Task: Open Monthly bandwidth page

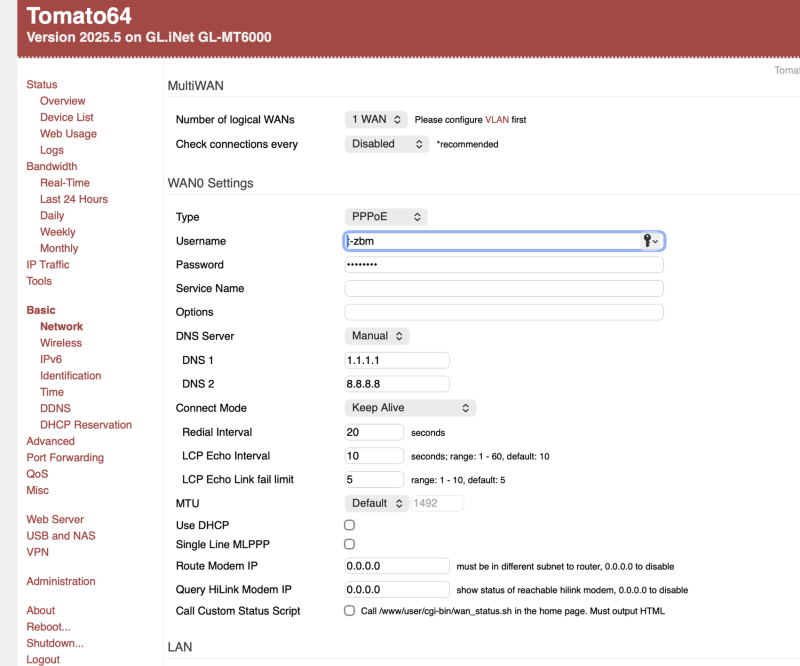Action: click(x=59, y=248)
